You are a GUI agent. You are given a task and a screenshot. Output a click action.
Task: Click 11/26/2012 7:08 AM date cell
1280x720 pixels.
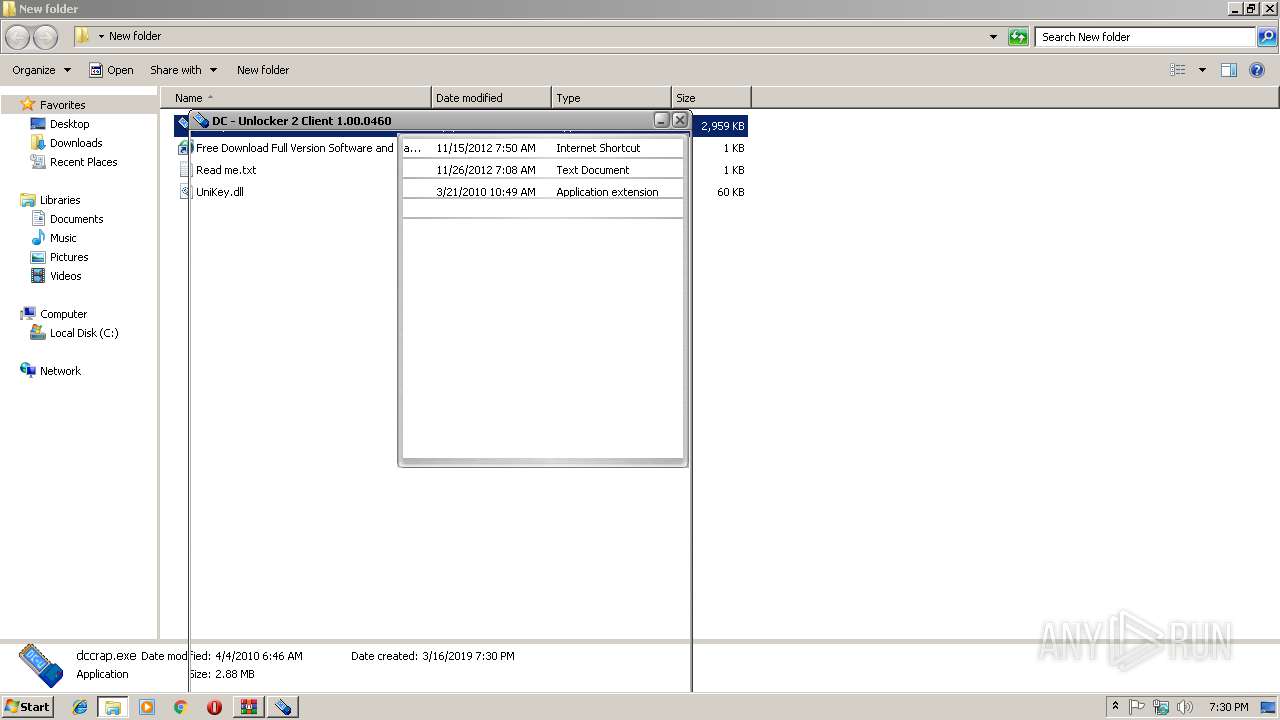coord(486,170)
